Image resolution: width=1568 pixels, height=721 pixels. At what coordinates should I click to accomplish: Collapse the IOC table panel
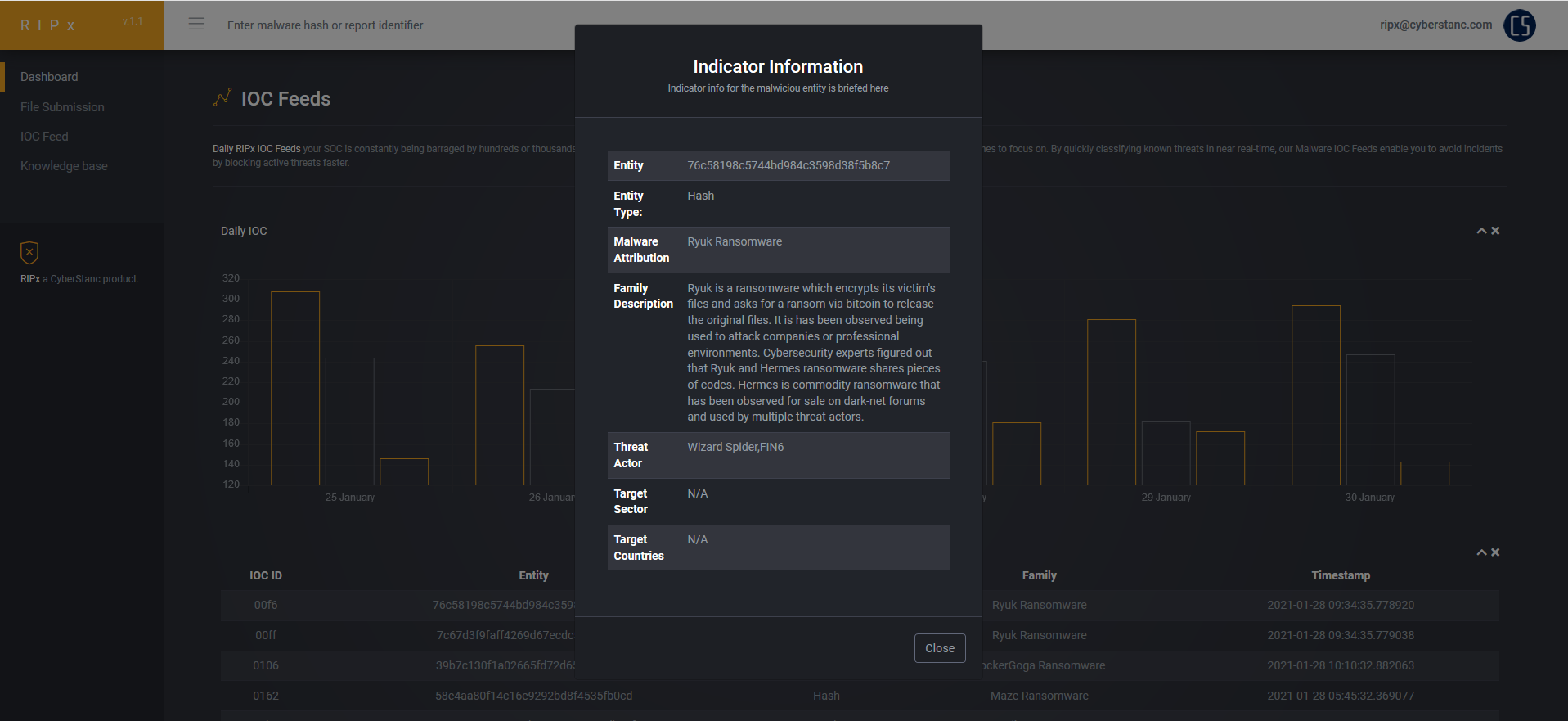pos(1481,552)
